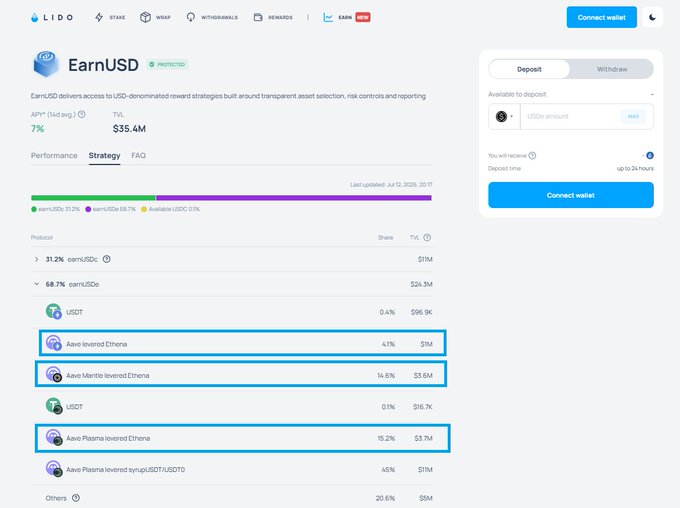Click the Aave Plasma syrupUSDT/USDT0 icon
The width and height of the screenshot is (680, 508).
tap(54, 469)
